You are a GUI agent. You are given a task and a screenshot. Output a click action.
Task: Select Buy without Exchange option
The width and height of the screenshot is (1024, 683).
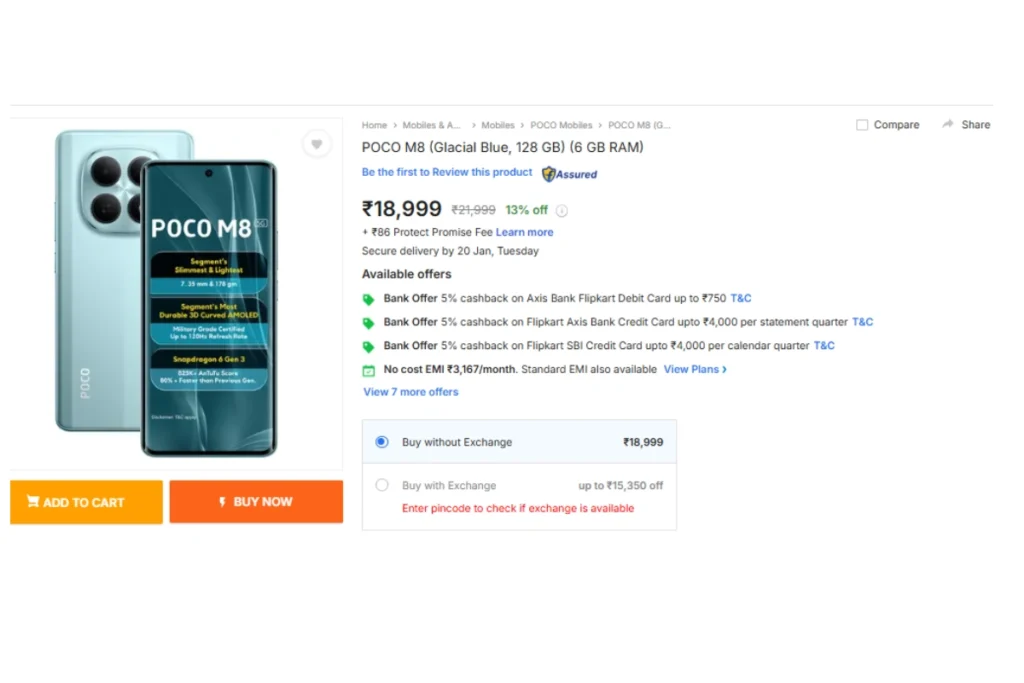(382, 442)
